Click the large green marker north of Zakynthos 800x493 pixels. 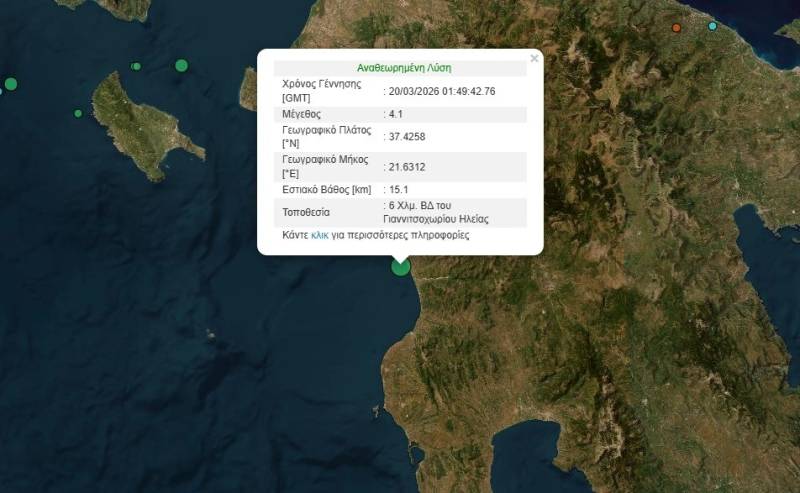tap(181, 66)
